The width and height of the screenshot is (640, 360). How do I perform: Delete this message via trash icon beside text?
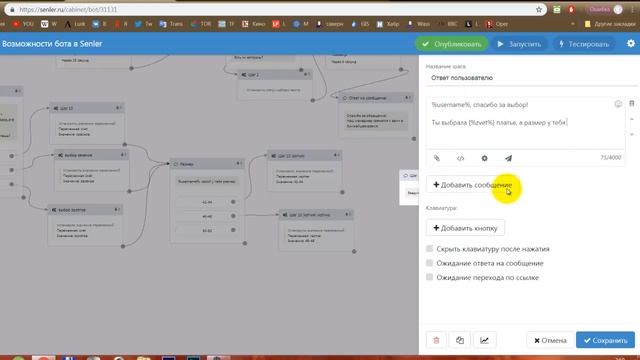pyautogui.click(x=631, y=103)
